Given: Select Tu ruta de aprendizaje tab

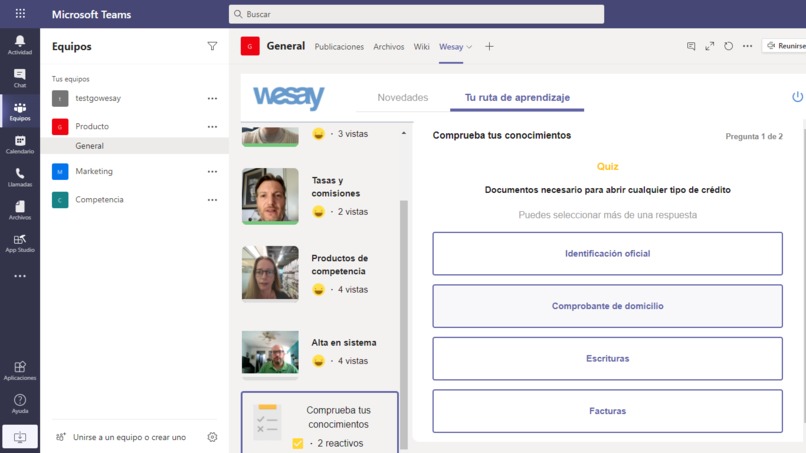Looking at the screenshot, I should [x=517, y=97].
